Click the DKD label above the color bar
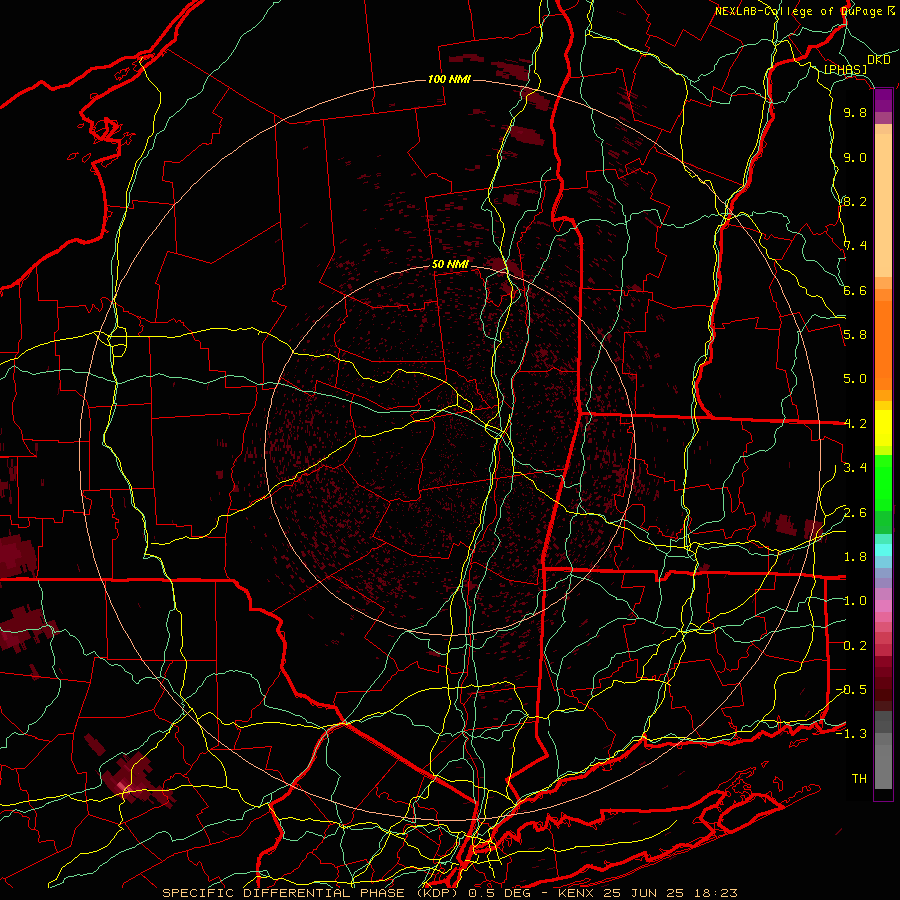Screen dimensions: 900x900 [878, 60]
